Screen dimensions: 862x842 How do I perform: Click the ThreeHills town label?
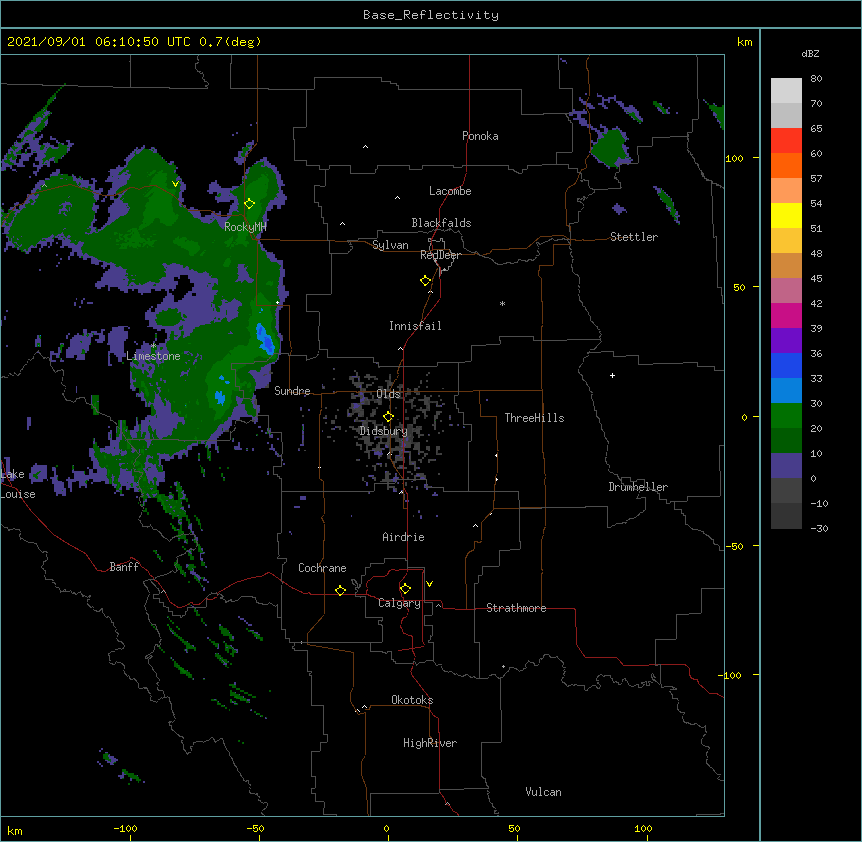click(534, 418)
